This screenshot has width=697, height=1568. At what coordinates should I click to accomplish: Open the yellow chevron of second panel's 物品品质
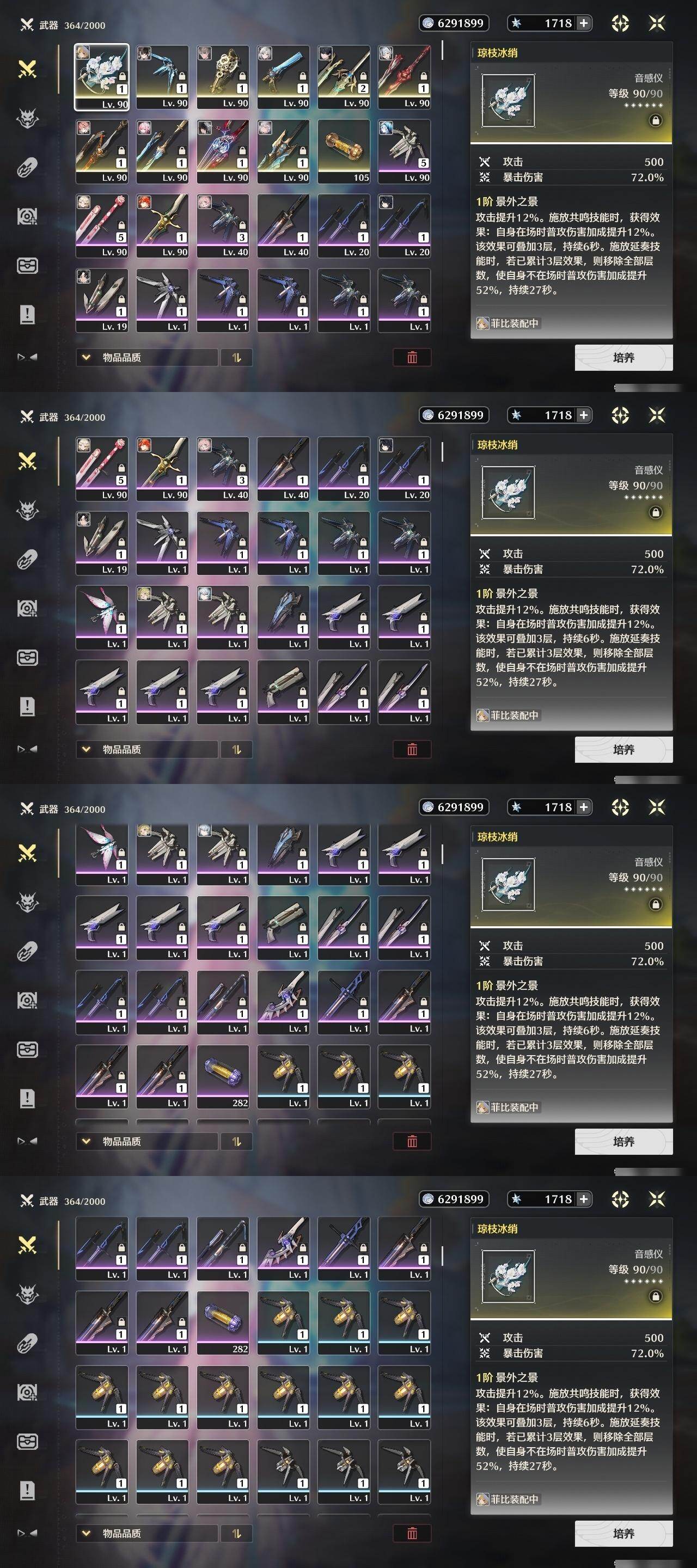[86, 749]
